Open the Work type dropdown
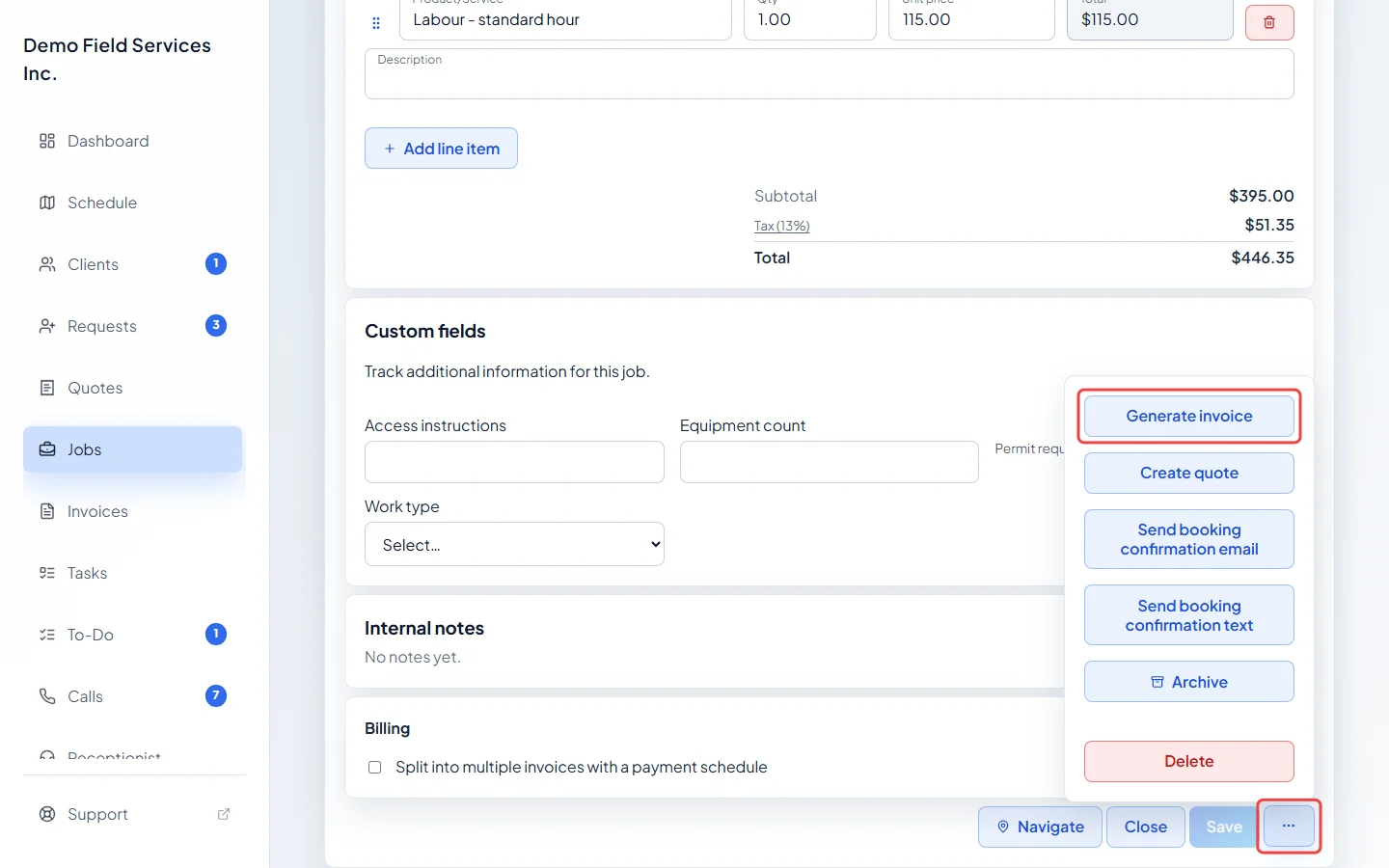The height and width of the screenshot is (868, 1389). coord(514,544)
